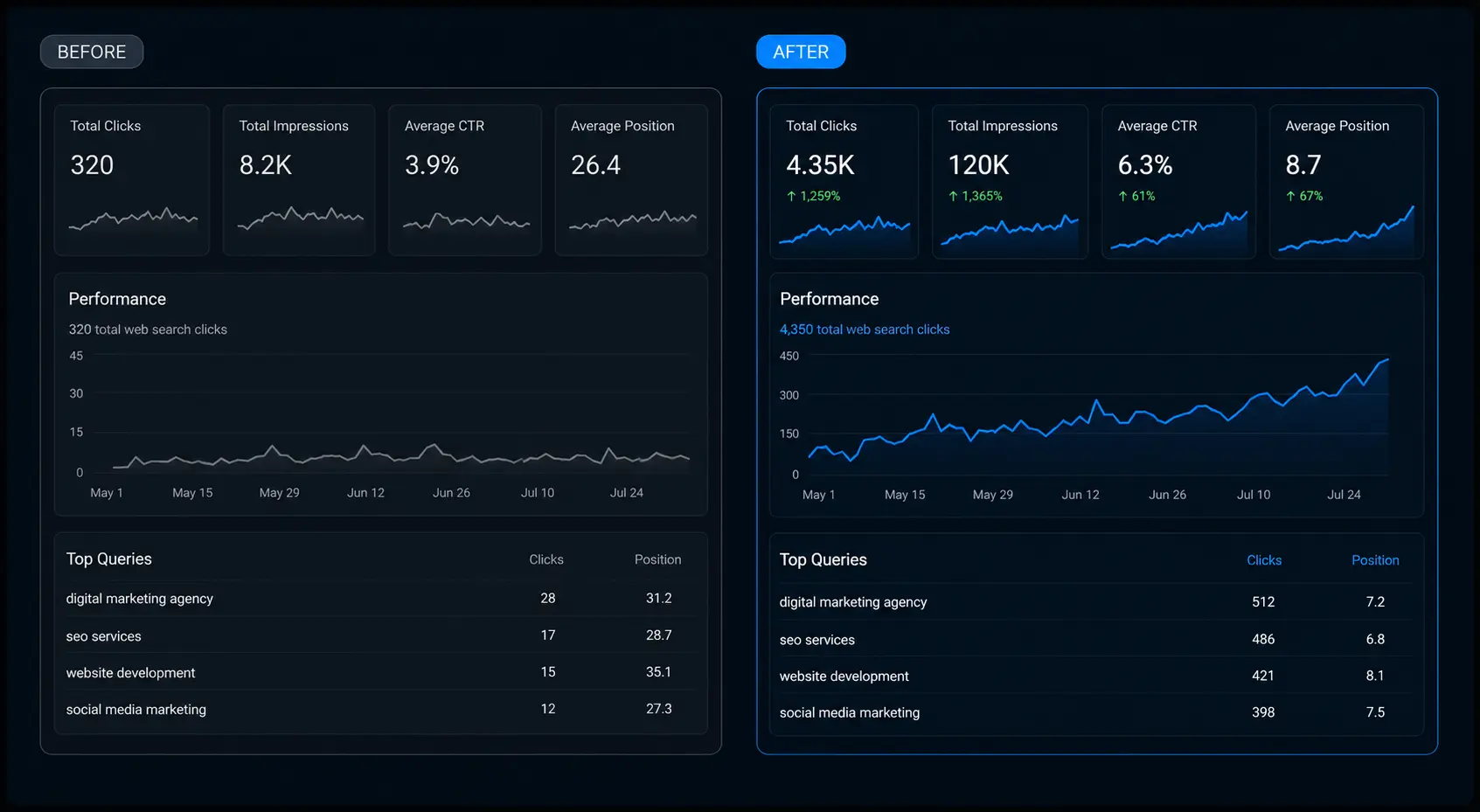Select the After panel's Total Clicks 4.35K card
The height and width of the screenshot is (812, 1480).
point(844,182)
